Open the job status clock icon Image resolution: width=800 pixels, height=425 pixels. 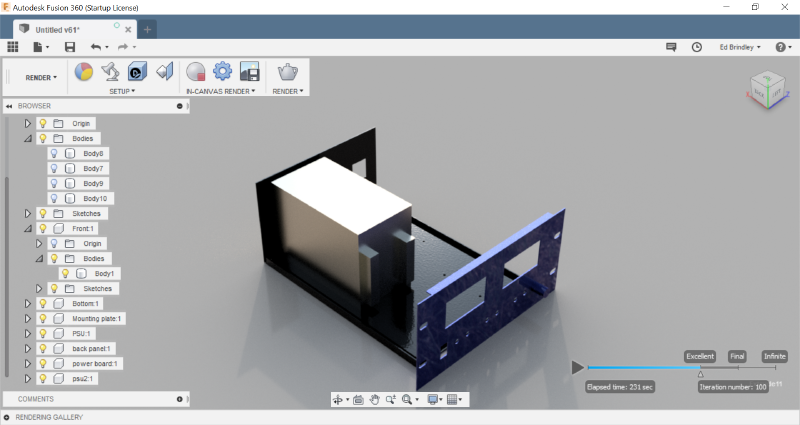[696, 47]
